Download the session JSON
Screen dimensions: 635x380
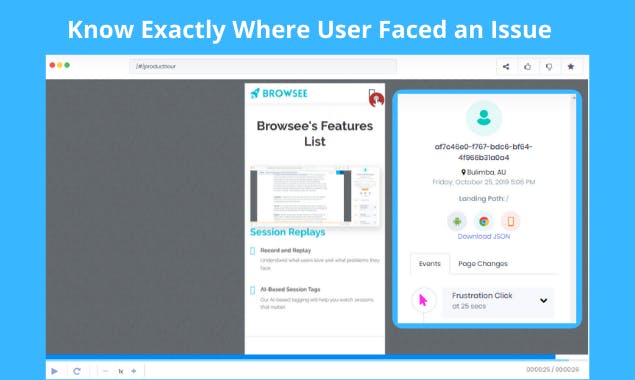coord(484,236)
